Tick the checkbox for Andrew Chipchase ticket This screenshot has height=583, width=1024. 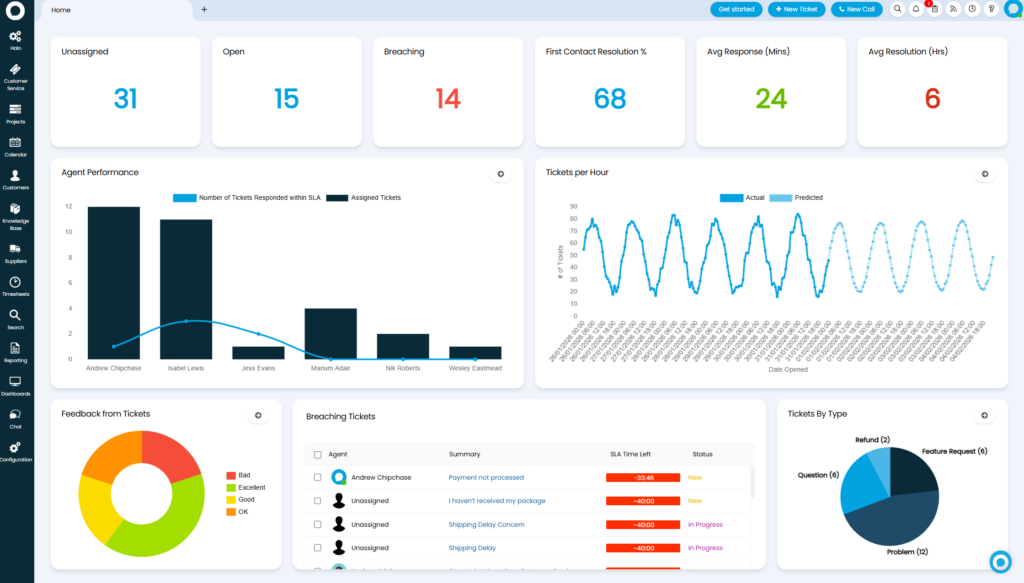(x=318, y=477)
